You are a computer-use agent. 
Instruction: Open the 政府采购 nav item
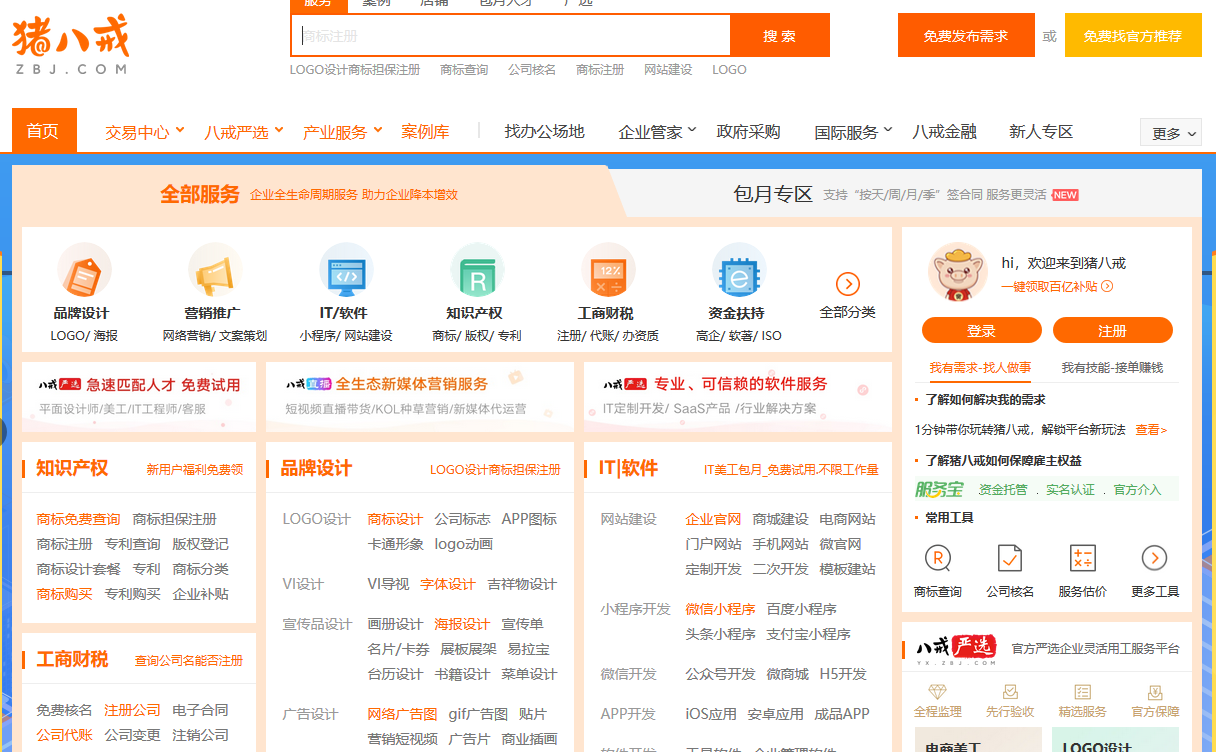748,132
